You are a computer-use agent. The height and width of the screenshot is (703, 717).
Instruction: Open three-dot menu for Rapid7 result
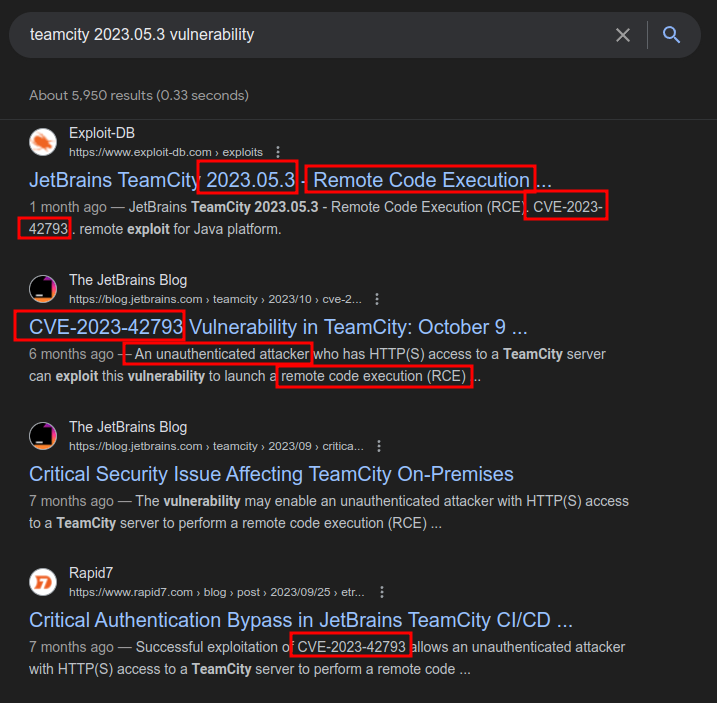click(381, 592)
